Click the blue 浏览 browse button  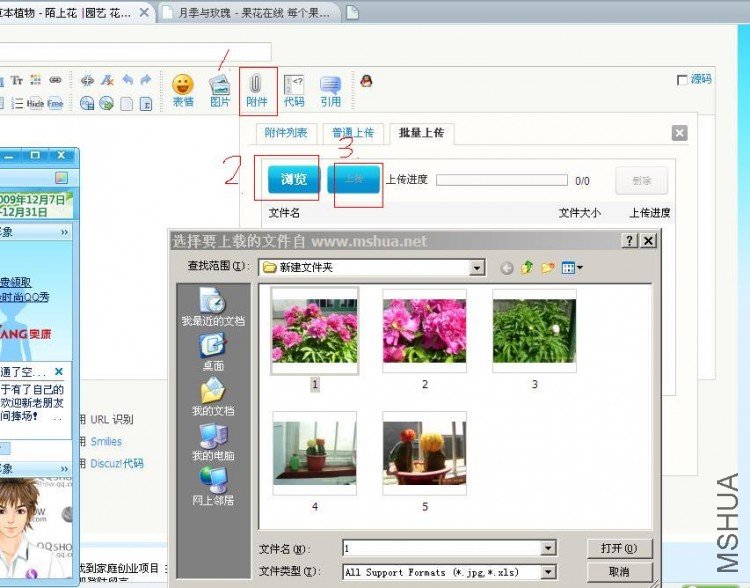tap(293, 180)
